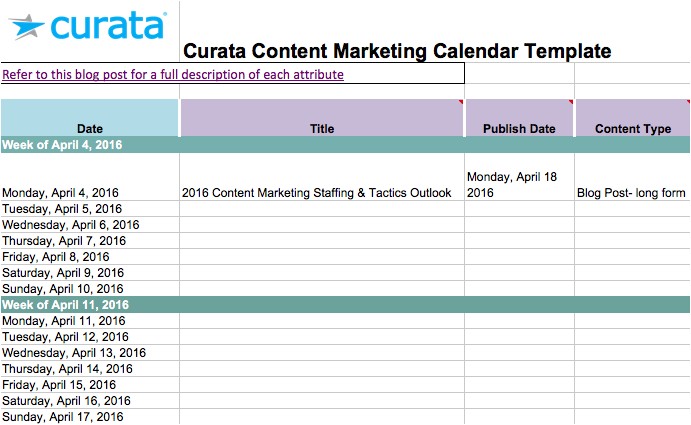Click the 2016 Content Marketing Staffing title cell
Screen dimensions: 691x425
tap(317, 193)
